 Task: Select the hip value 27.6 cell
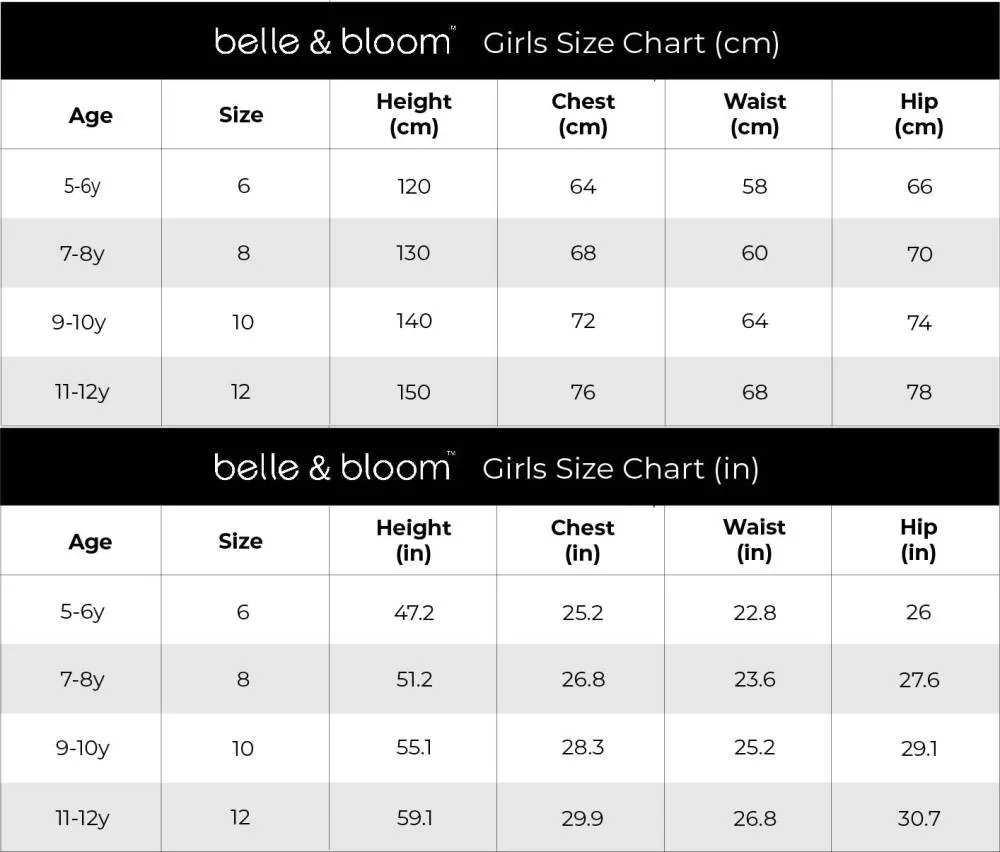918,680
